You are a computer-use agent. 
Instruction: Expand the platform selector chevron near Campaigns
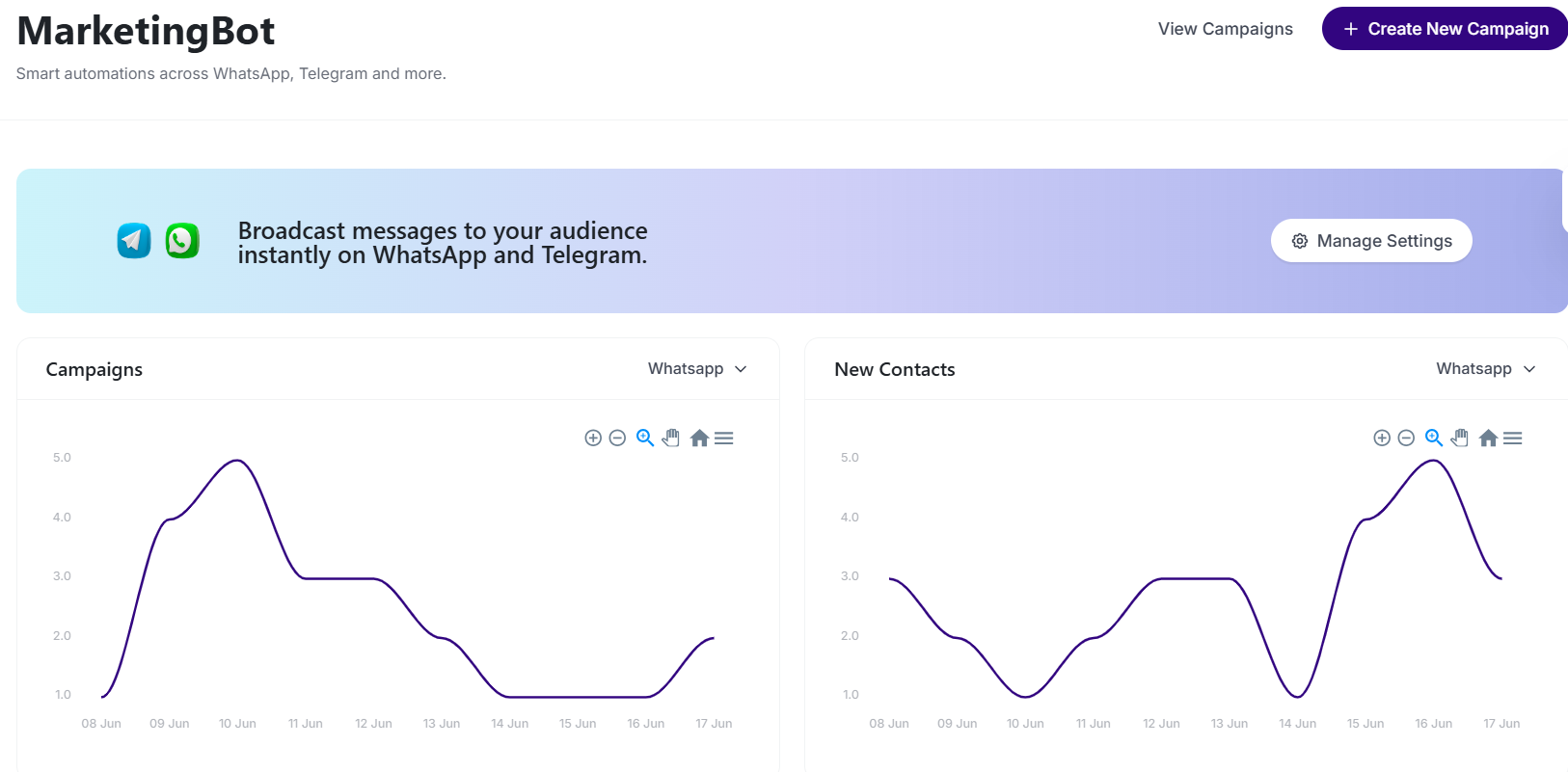[x=741, y=369]
